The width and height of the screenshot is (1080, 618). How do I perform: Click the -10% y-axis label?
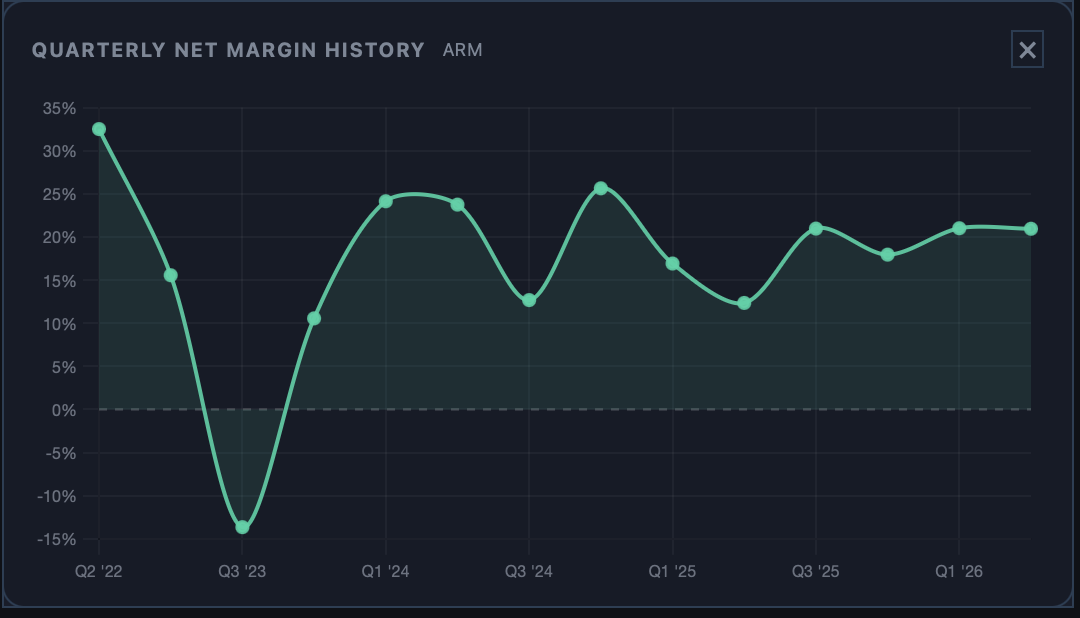pos(56,497)
